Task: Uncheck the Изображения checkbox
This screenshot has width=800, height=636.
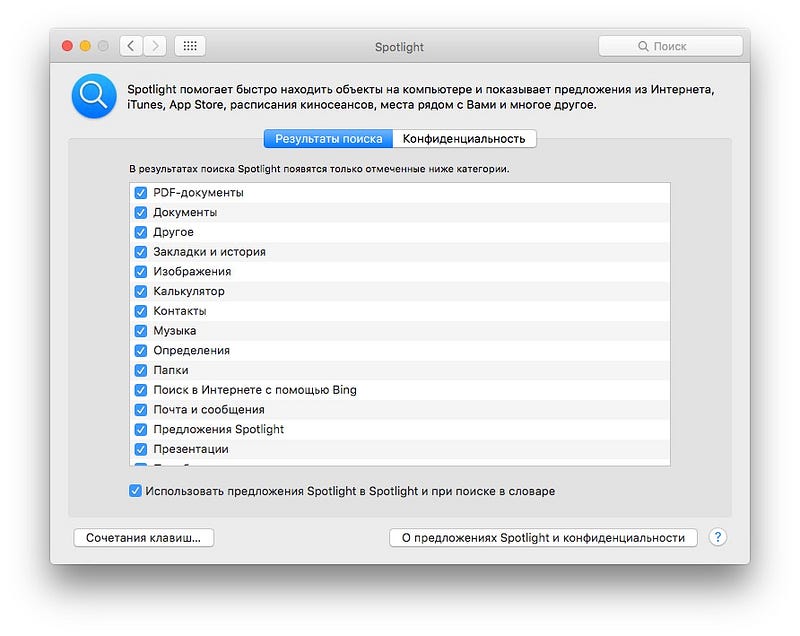Action: (141, 272)
